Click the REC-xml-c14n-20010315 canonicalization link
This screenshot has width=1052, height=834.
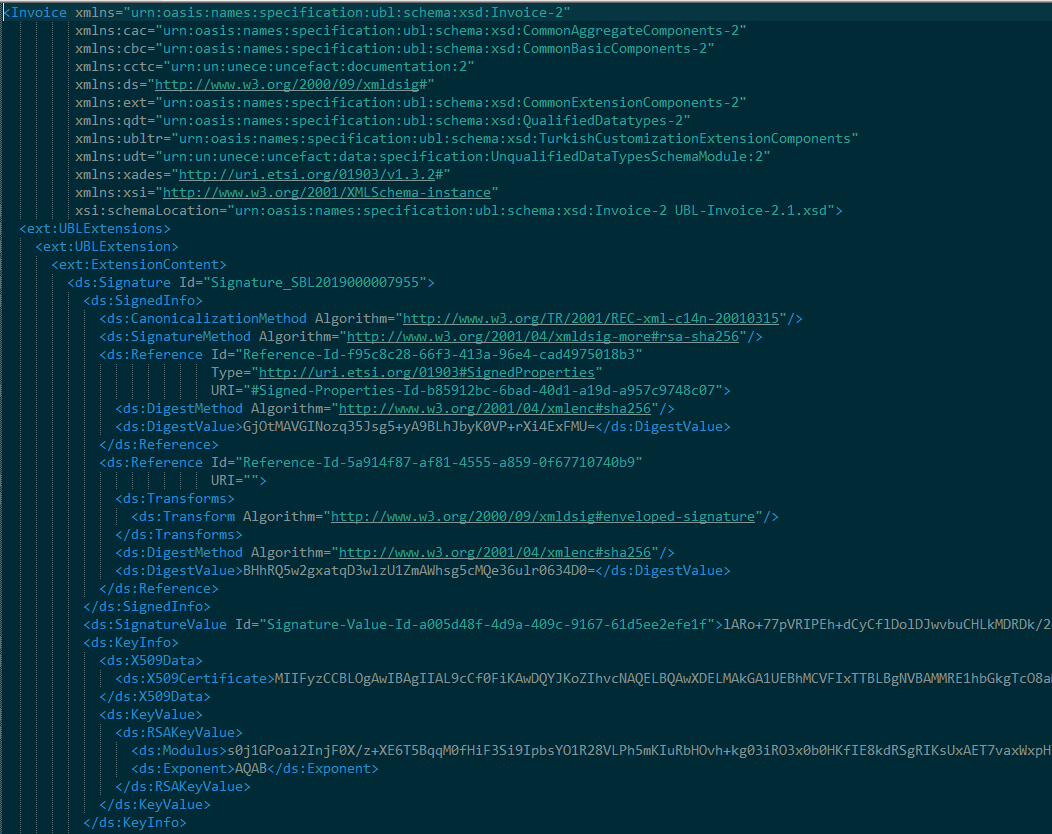[x=590, y=318]
